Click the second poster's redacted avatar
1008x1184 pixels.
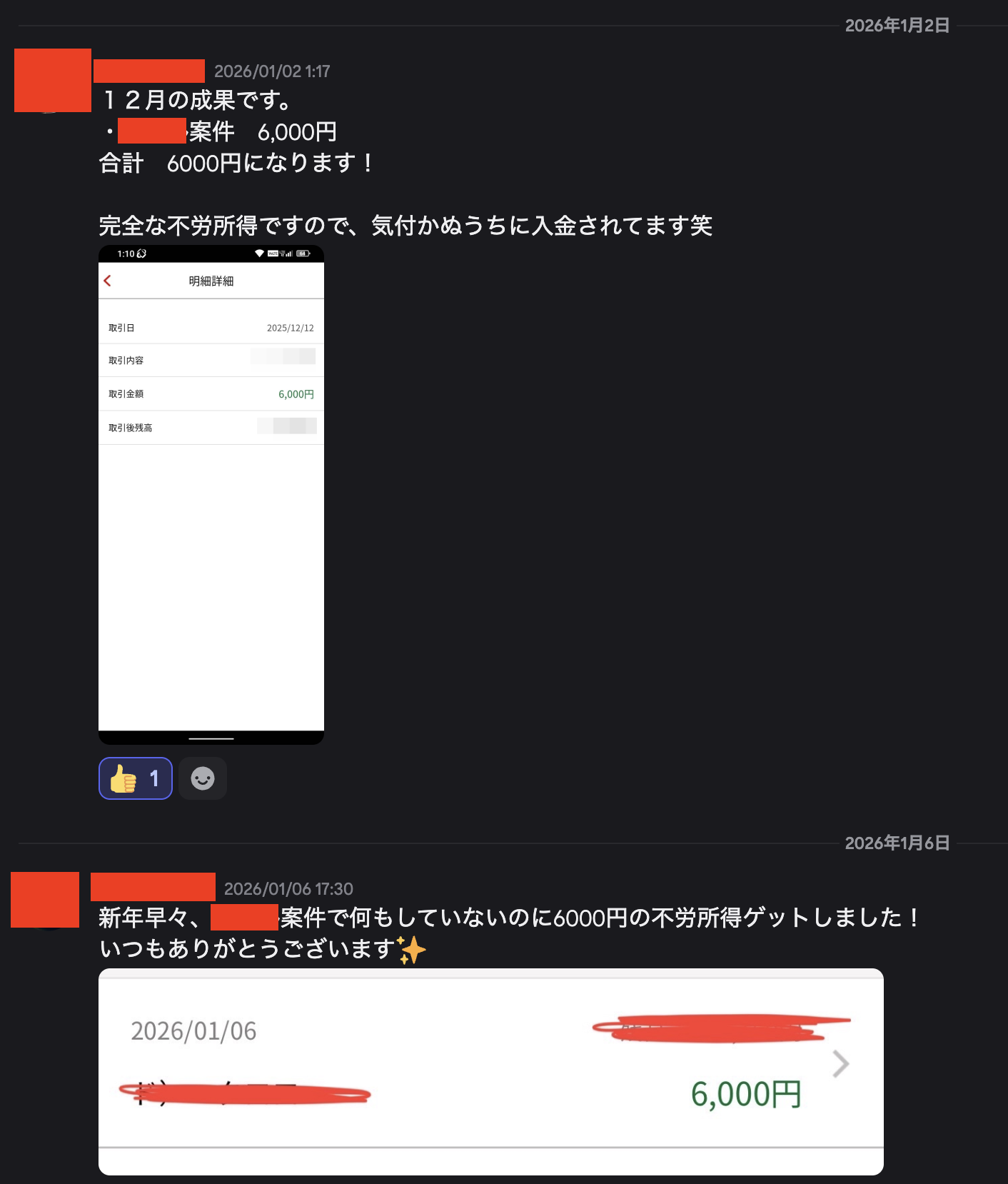(x=45, y=900)
